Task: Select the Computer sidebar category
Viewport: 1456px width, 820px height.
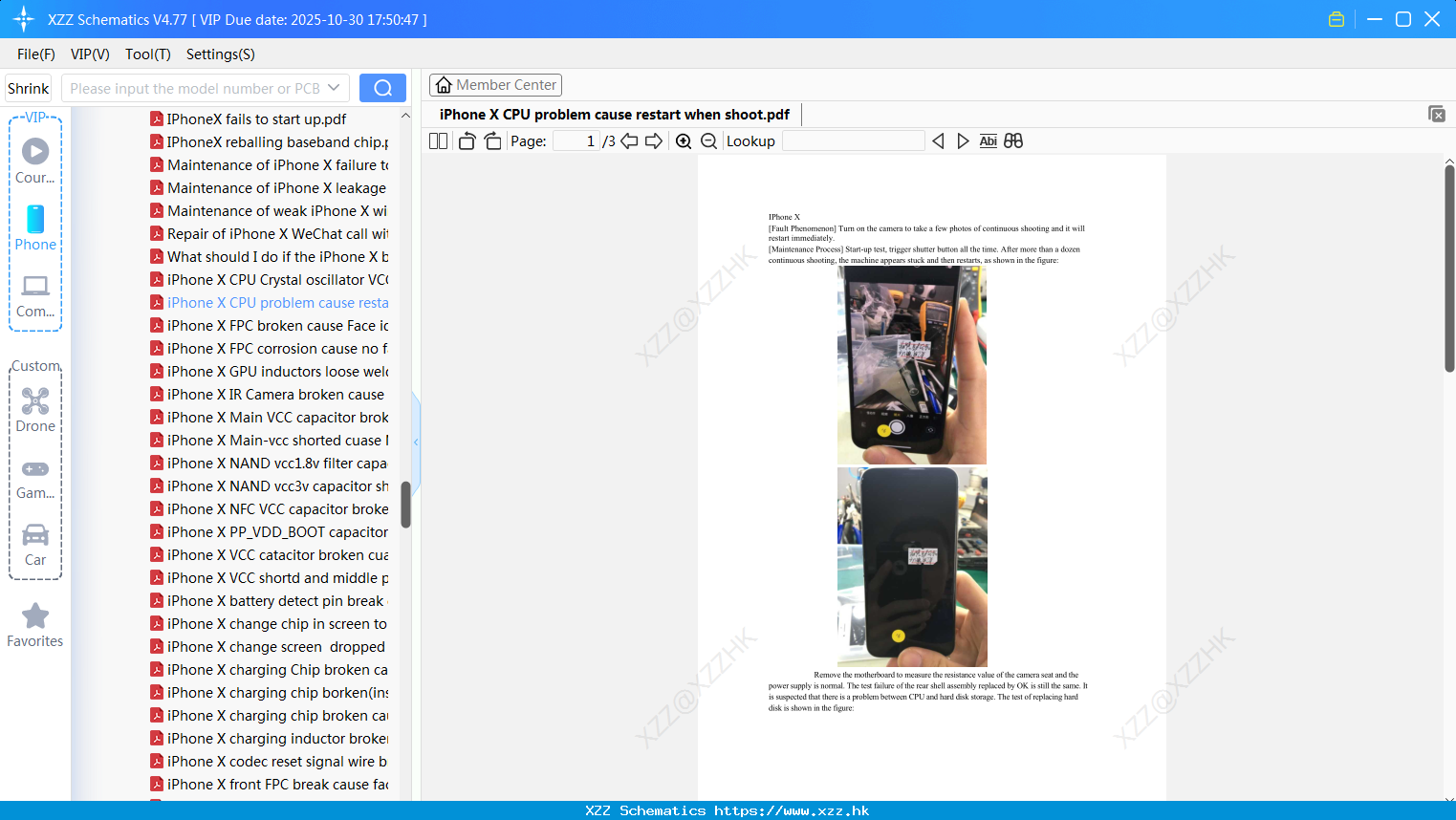Action: (x=35, y=295)
